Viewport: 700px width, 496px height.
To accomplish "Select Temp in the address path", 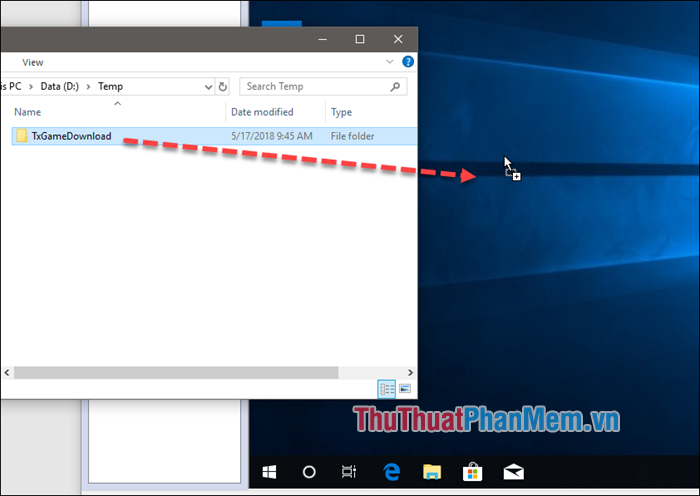I will click(110, 87).
